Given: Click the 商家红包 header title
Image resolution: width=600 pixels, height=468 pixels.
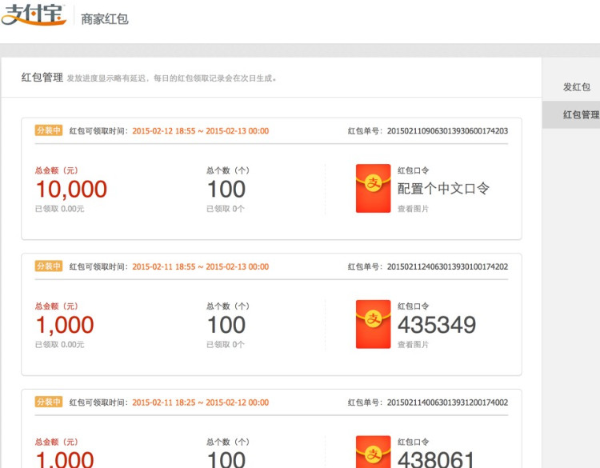Looking at the screenshot, I should [104, 19].
